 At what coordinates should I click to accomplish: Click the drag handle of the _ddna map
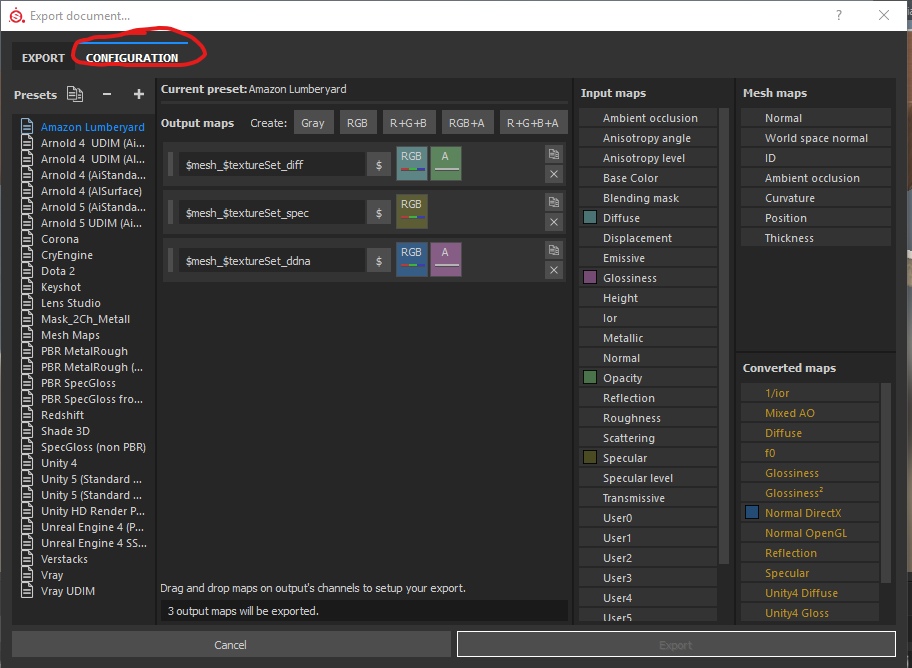click(x=170, y=261)
